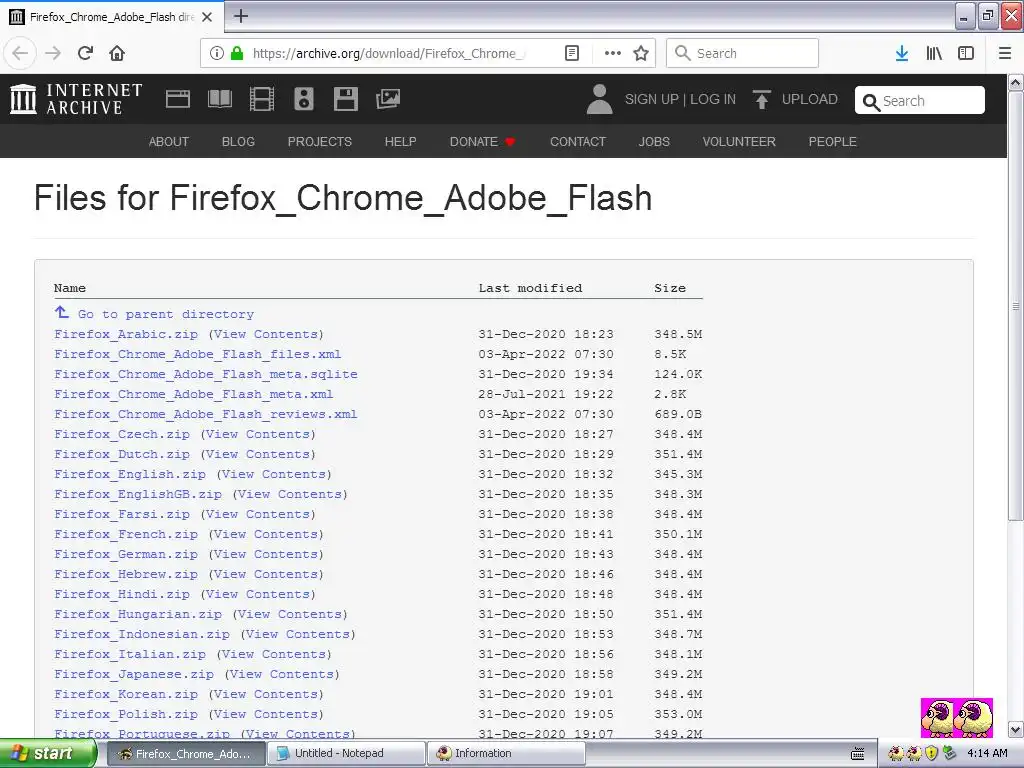1024x768 pixels.
Task: Reload the current page
Action: point(86,53)
